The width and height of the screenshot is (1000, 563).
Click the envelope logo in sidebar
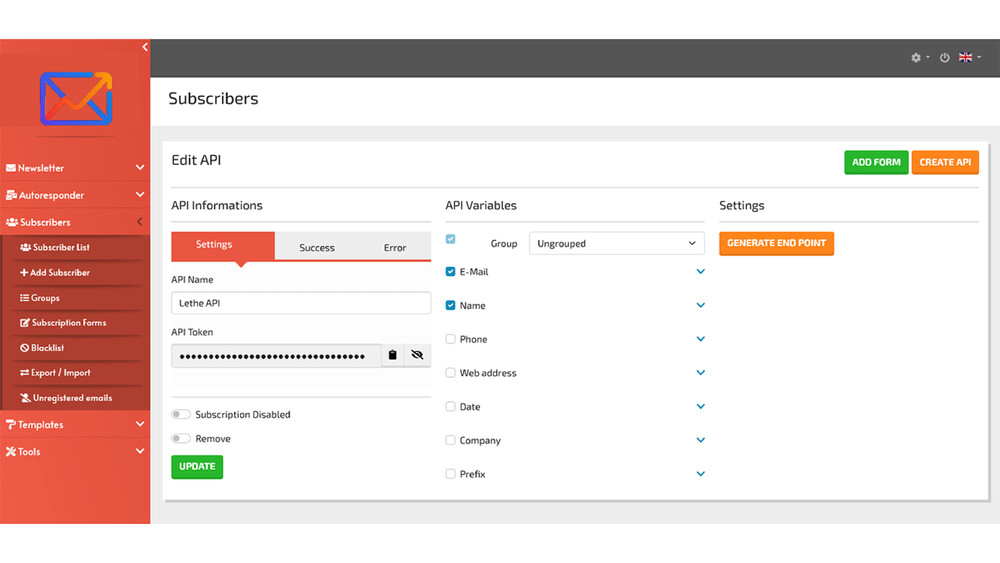(x=76, y=99)
